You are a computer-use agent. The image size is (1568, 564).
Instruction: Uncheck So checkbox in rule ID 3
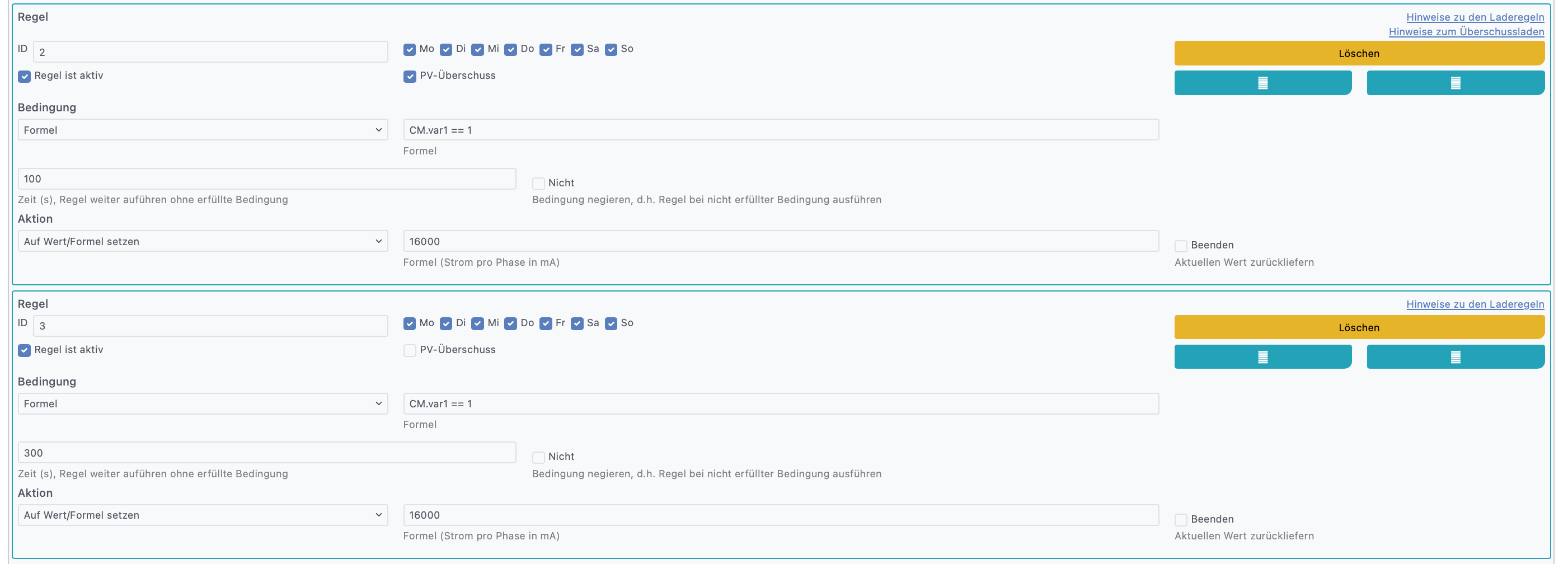pyautogui.click(x=611, y=323)
